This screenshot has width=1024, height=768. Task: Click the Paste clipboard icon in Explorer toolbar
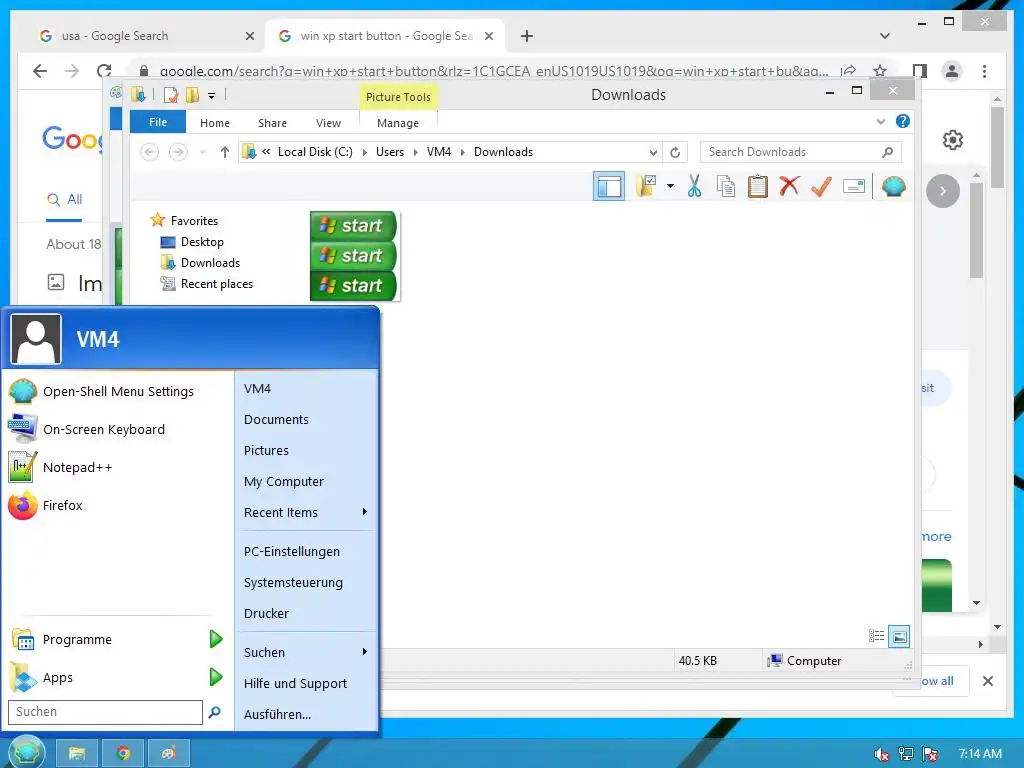pos(758,187)
